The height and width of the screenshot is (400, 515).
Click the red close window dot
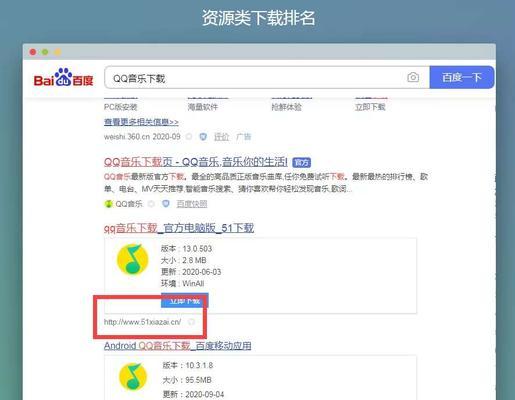(33, 52)
